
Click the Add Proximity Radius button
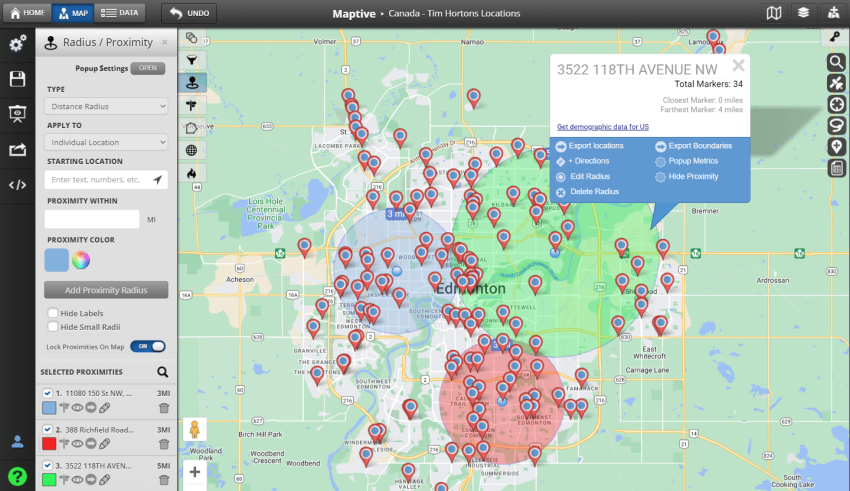click(x=106, y=290)
